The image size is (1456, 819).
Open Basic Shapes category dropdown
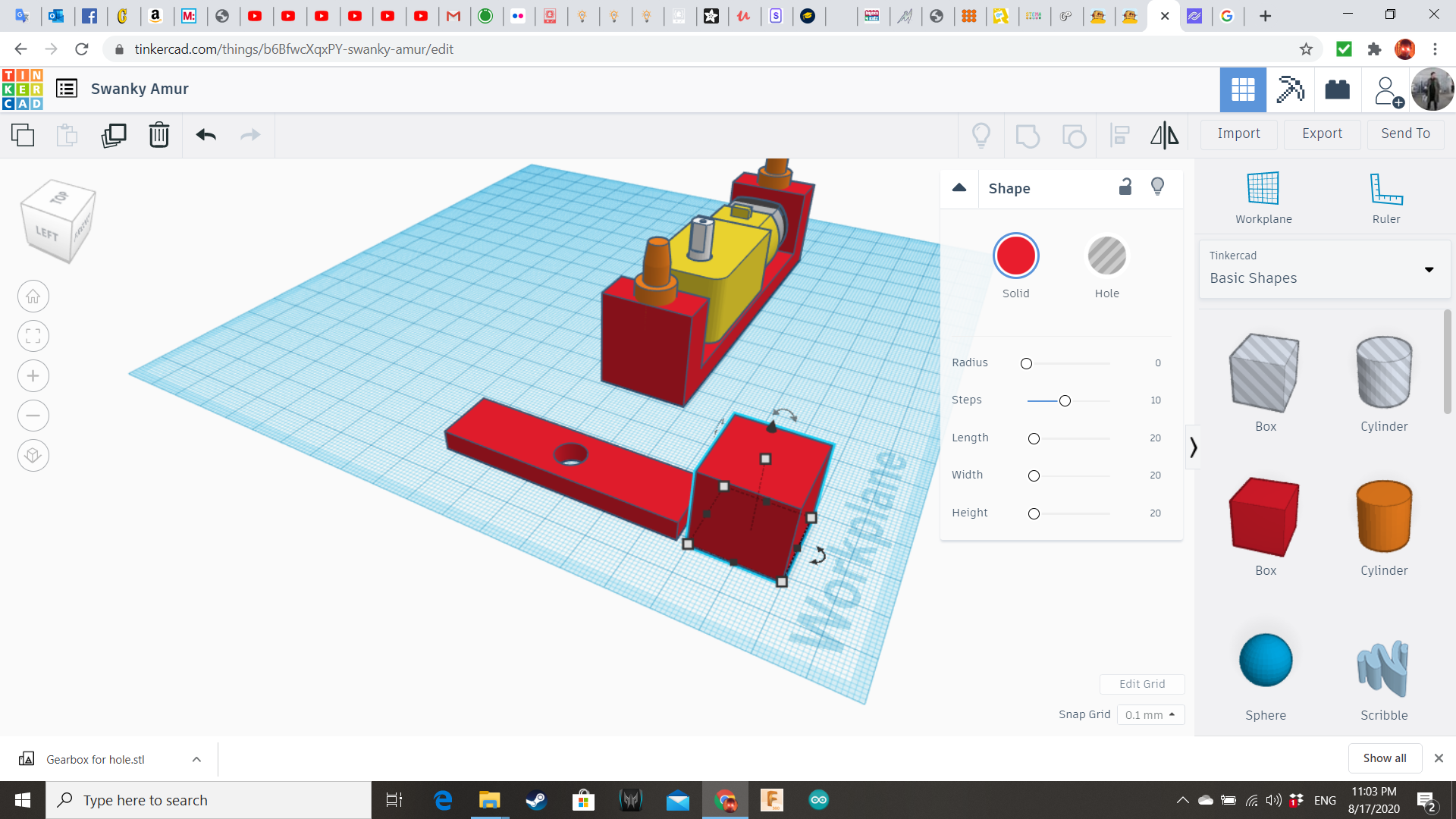[1324, 269]
